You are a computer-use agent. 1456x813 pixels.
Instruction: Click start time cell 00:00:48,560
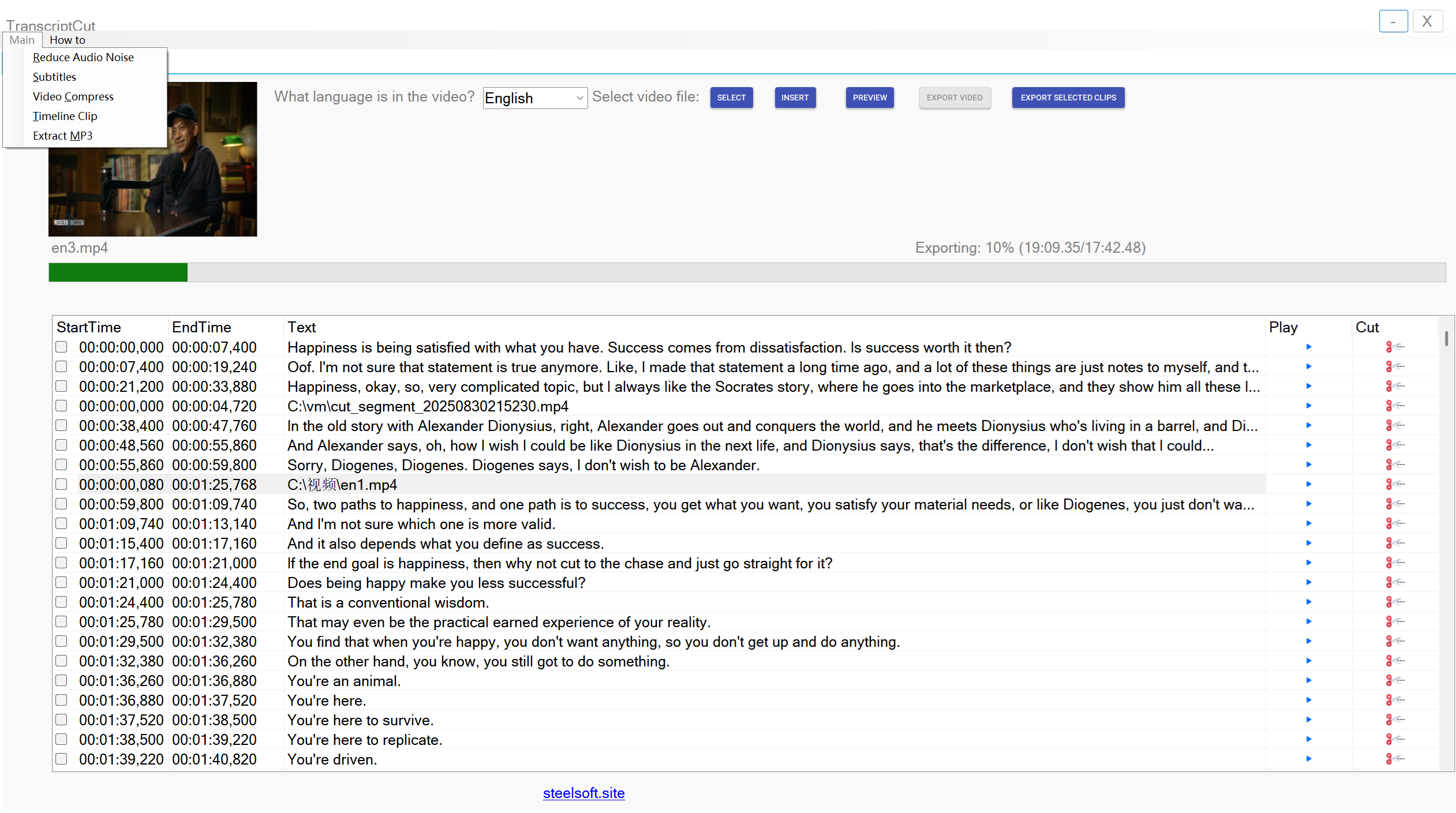[121, 445]
